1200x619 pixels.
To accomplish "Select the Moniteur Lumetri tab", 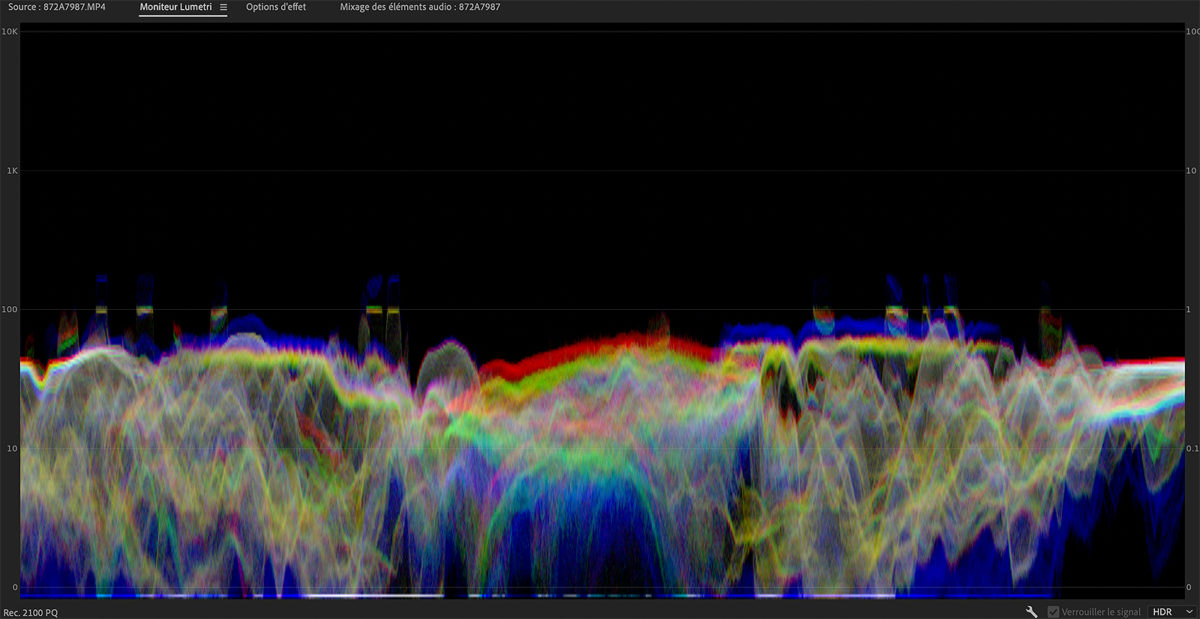I will click(175, 7).
